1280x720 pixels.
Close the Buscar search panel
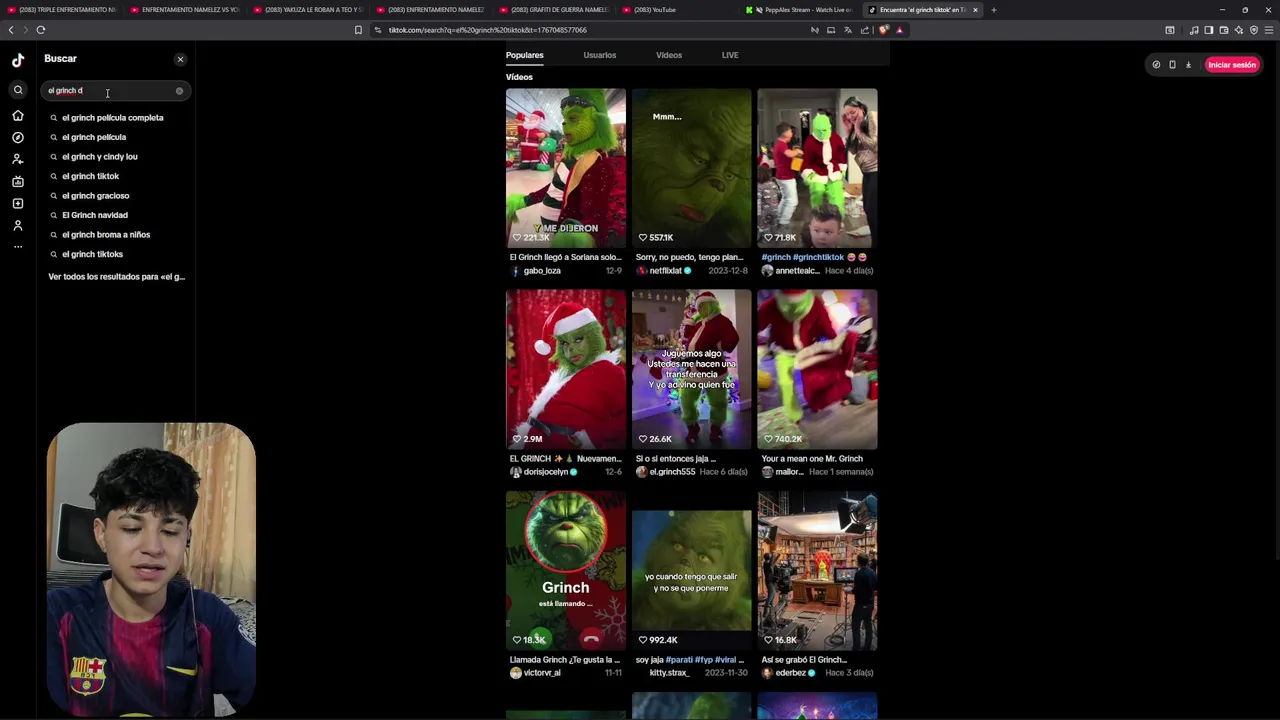click(x=180, y=59)
